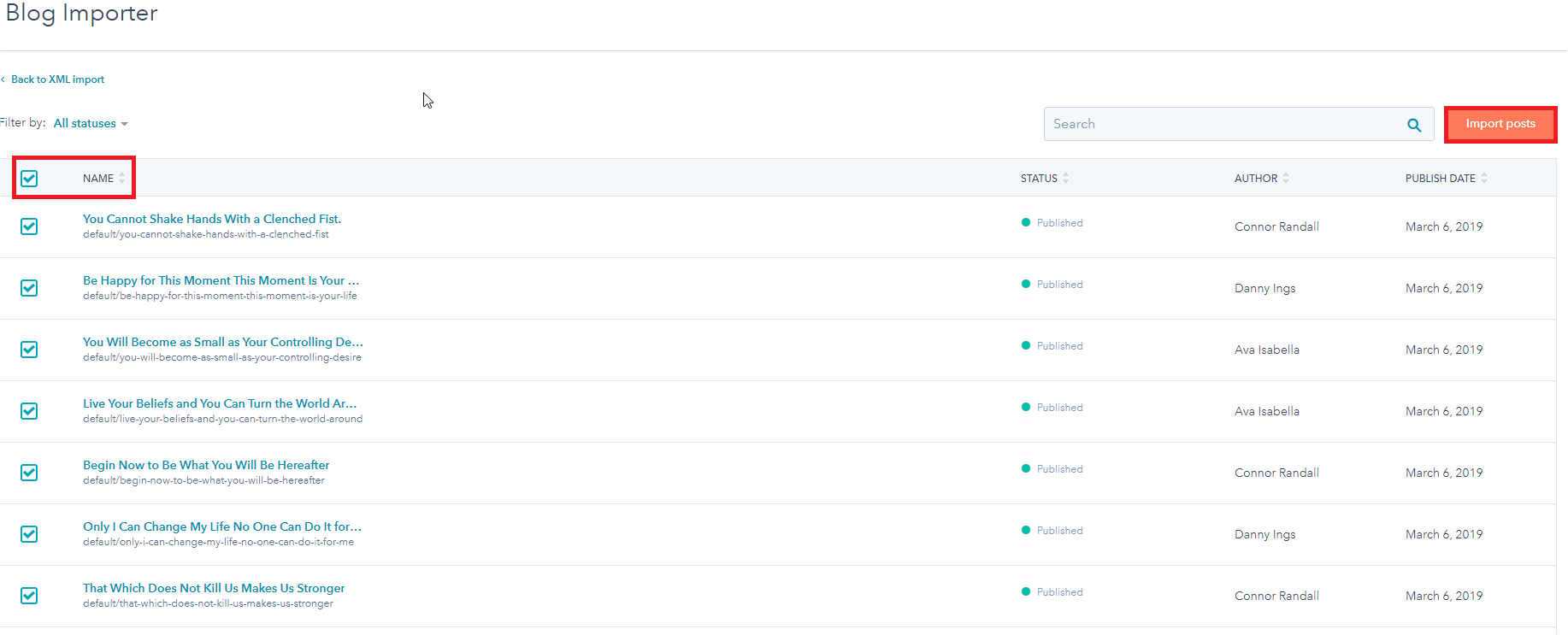The height and width of the screenshot is (635, 1568).
Task: Open 'Only I Can Change My Life' post
Action: [221, 526]
